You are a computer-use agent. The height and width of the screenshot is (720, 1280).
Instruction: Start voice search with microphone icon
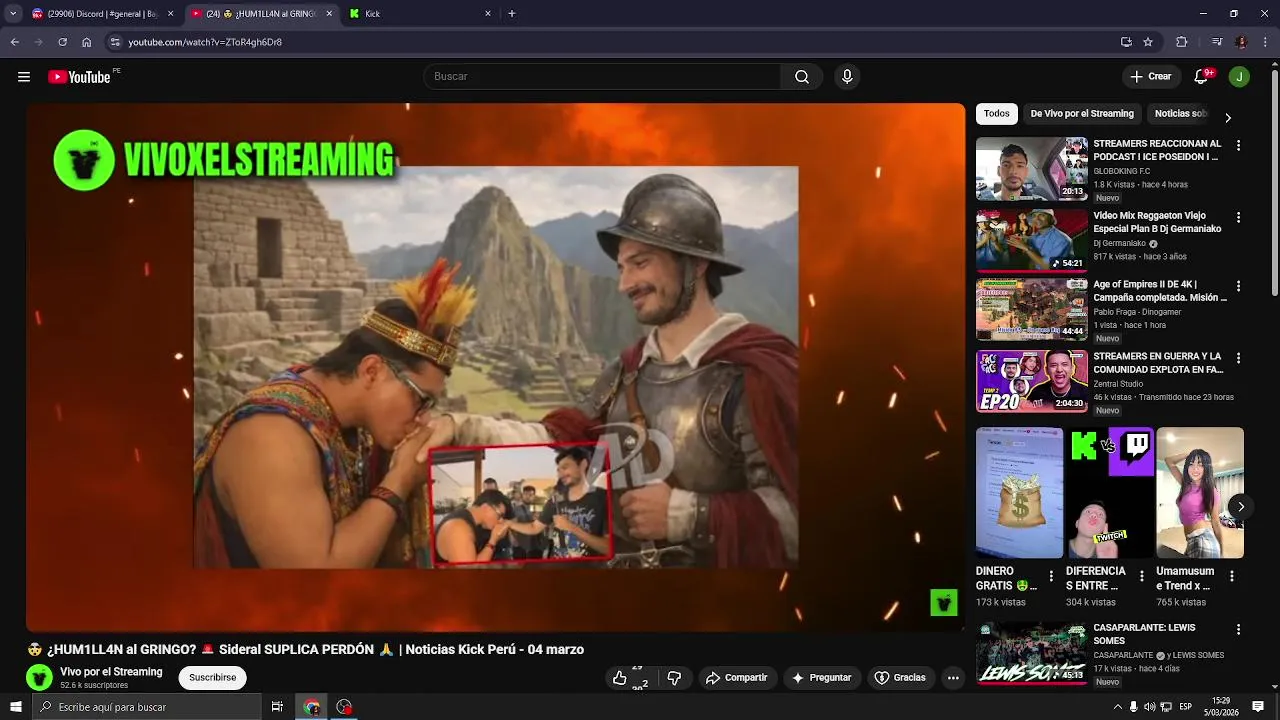click(847, 77)
